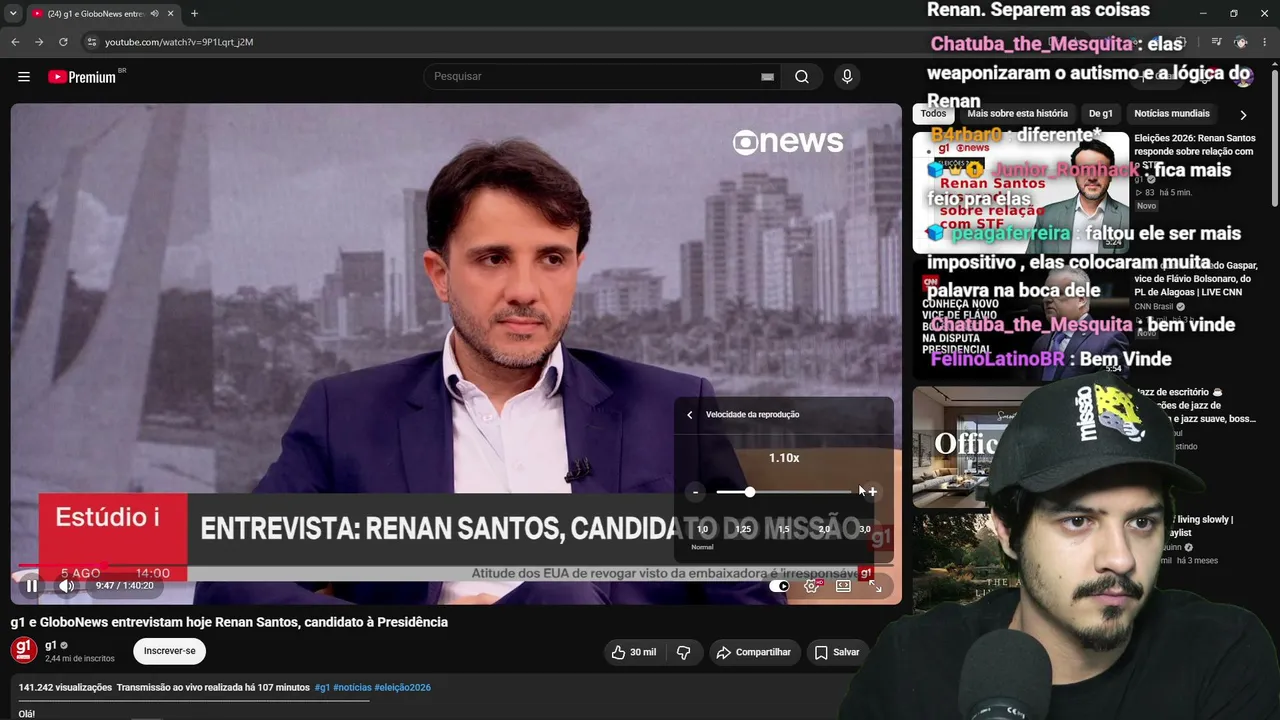Open player settings gear
The width and height of the screenshot is (1280, 720).
812,586
